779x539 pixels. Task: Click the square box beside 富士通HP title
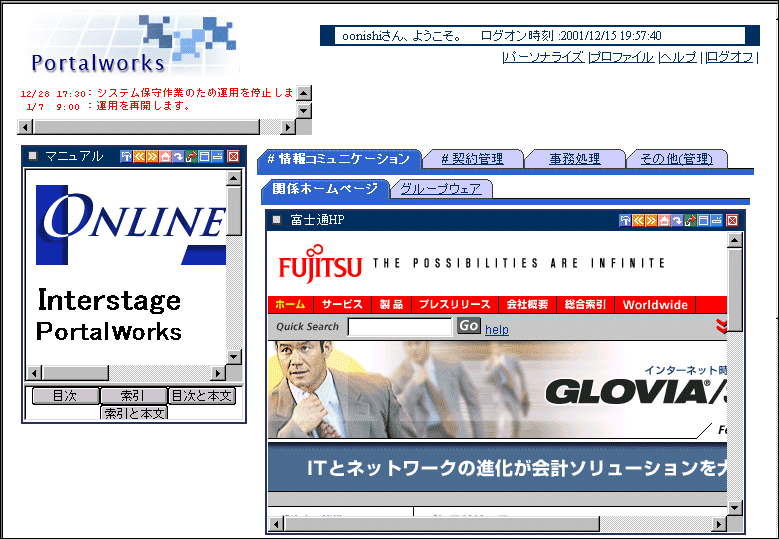[x=277, y=220]
